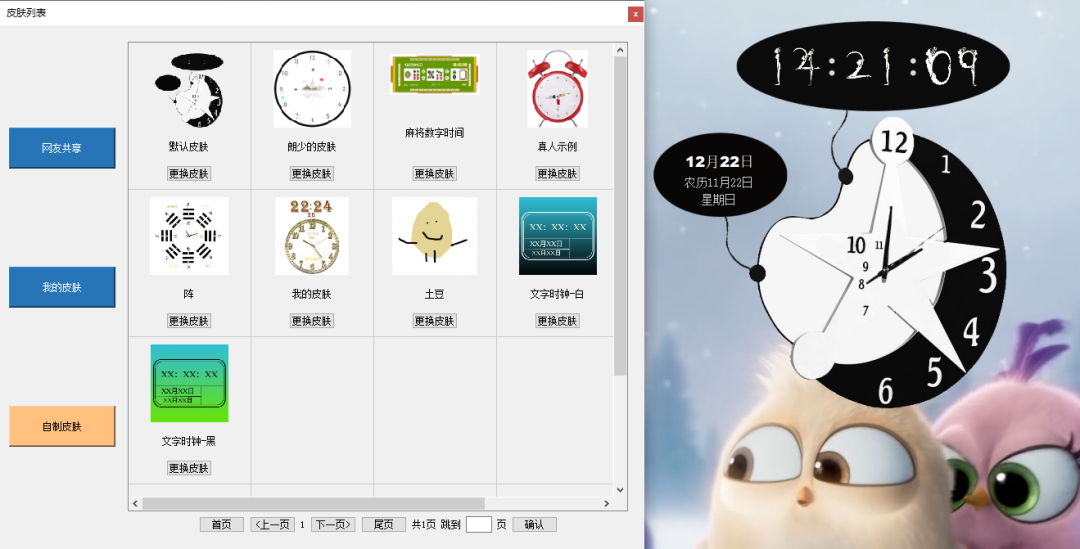Jump to 尾页 last page
Image resolution: width=1080 pixels, height=549 pixels.
[x=384, y=525]
